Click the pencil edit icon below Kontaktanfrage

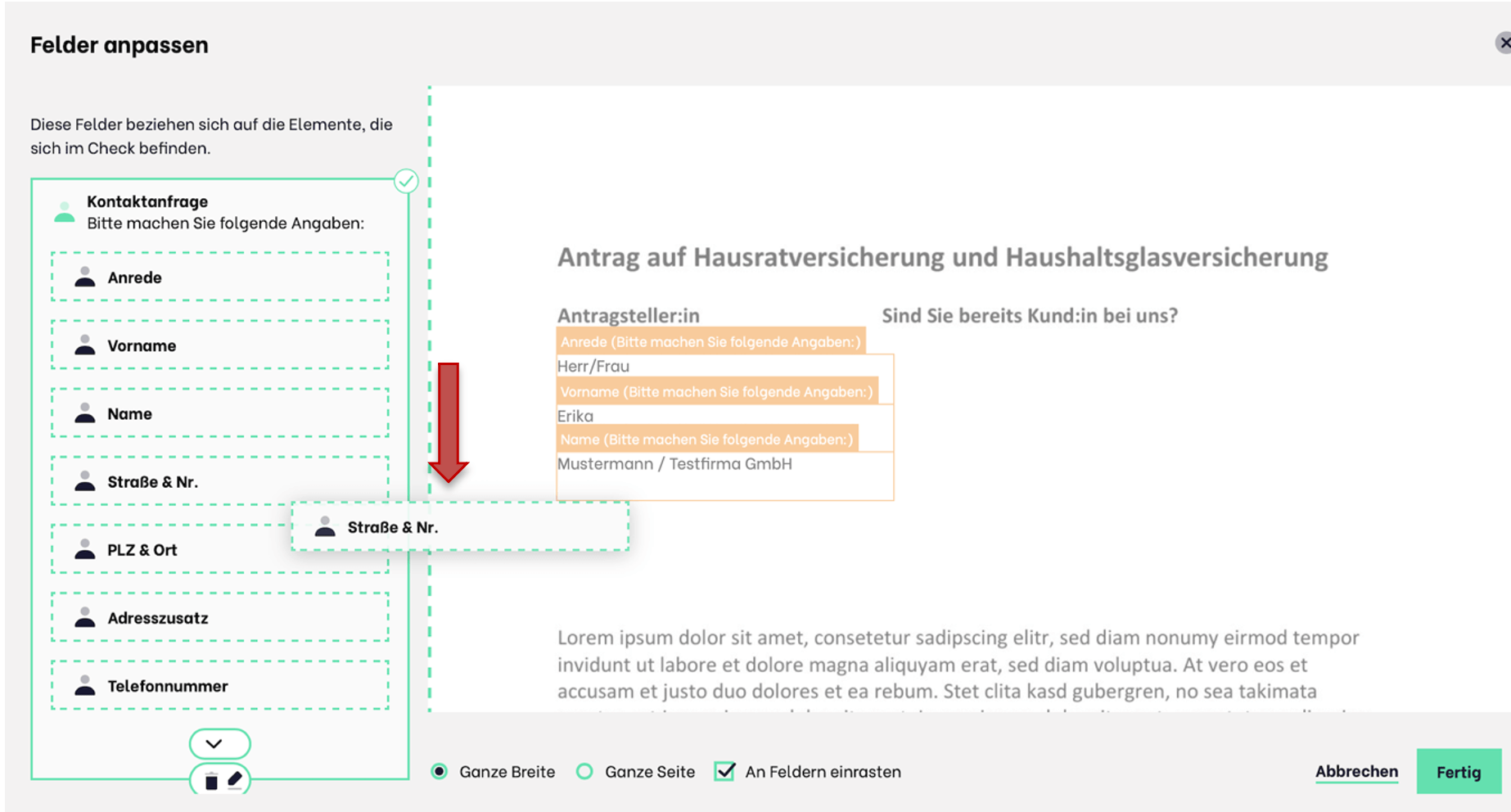[235, 779]
